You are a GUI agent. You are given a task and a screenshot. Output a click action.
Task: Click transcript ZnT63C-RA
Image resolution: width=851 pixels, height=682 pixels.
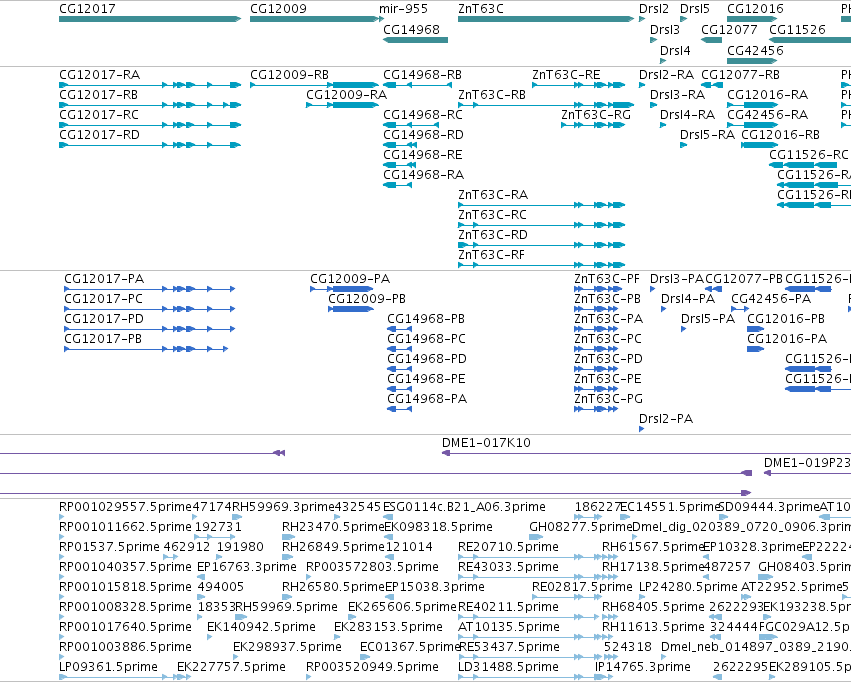tap(493, 194)
